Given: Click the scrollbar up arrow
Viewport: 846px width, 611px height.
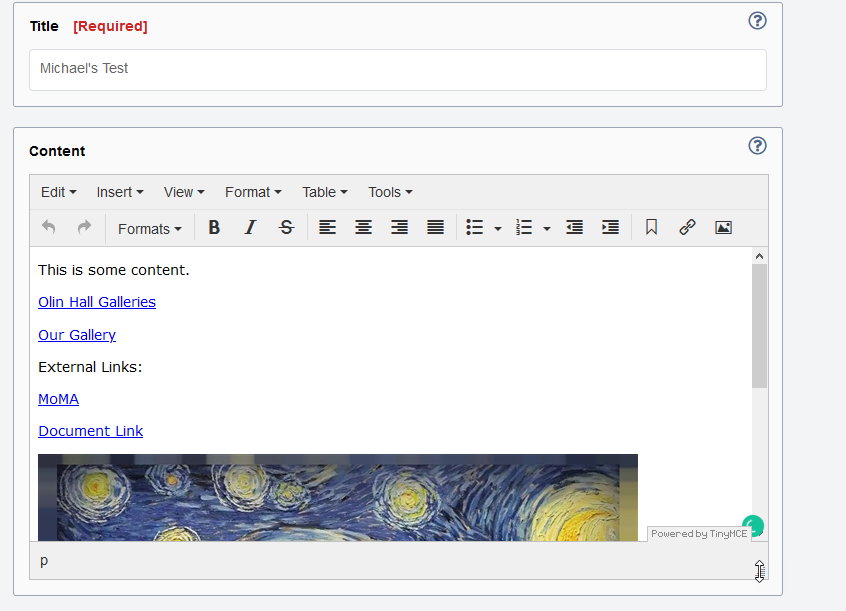Looking at the screenshot, I should coord(759,256).
